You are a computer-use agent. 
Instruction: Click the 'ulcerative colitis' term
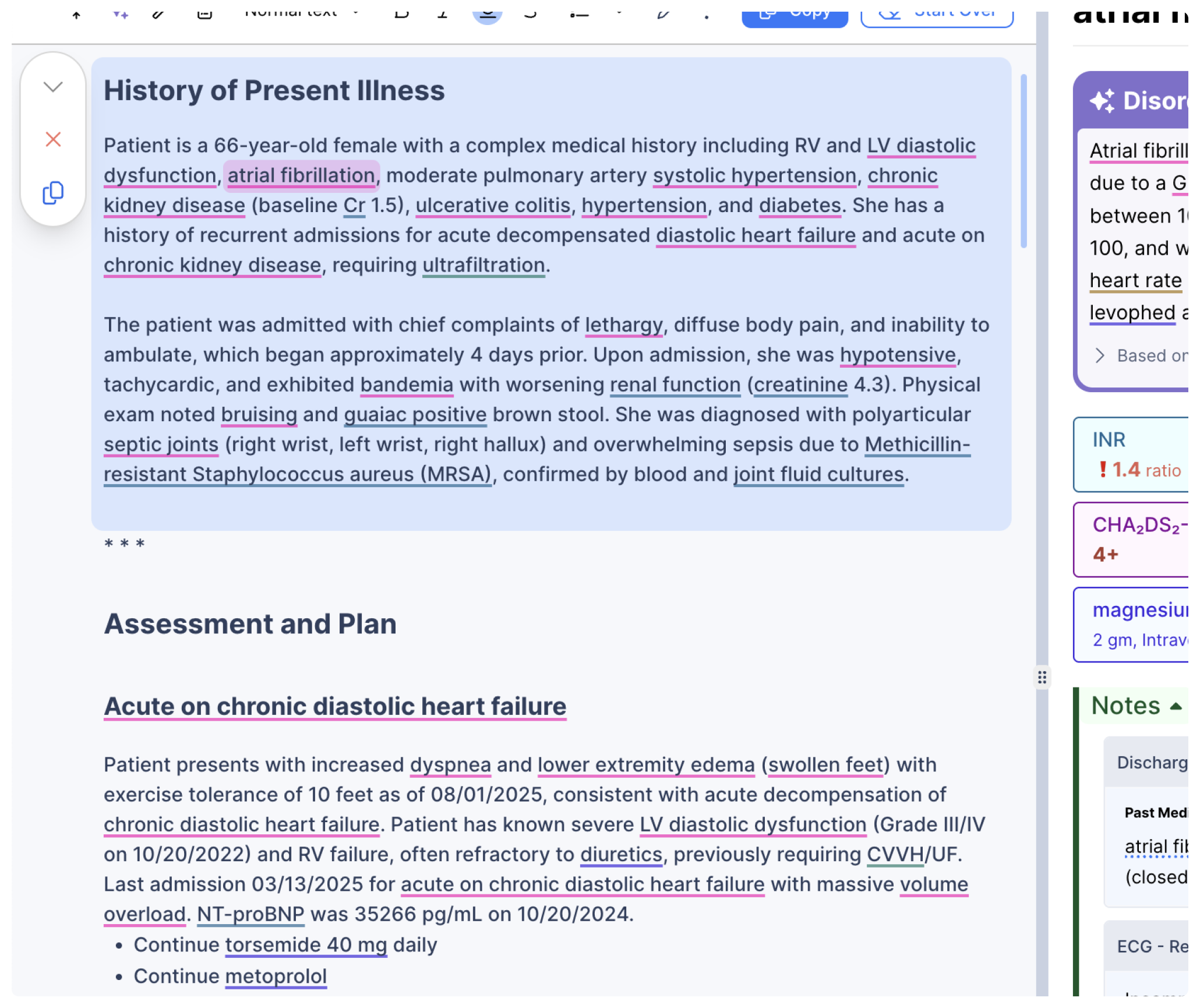[x=493, y=206]
